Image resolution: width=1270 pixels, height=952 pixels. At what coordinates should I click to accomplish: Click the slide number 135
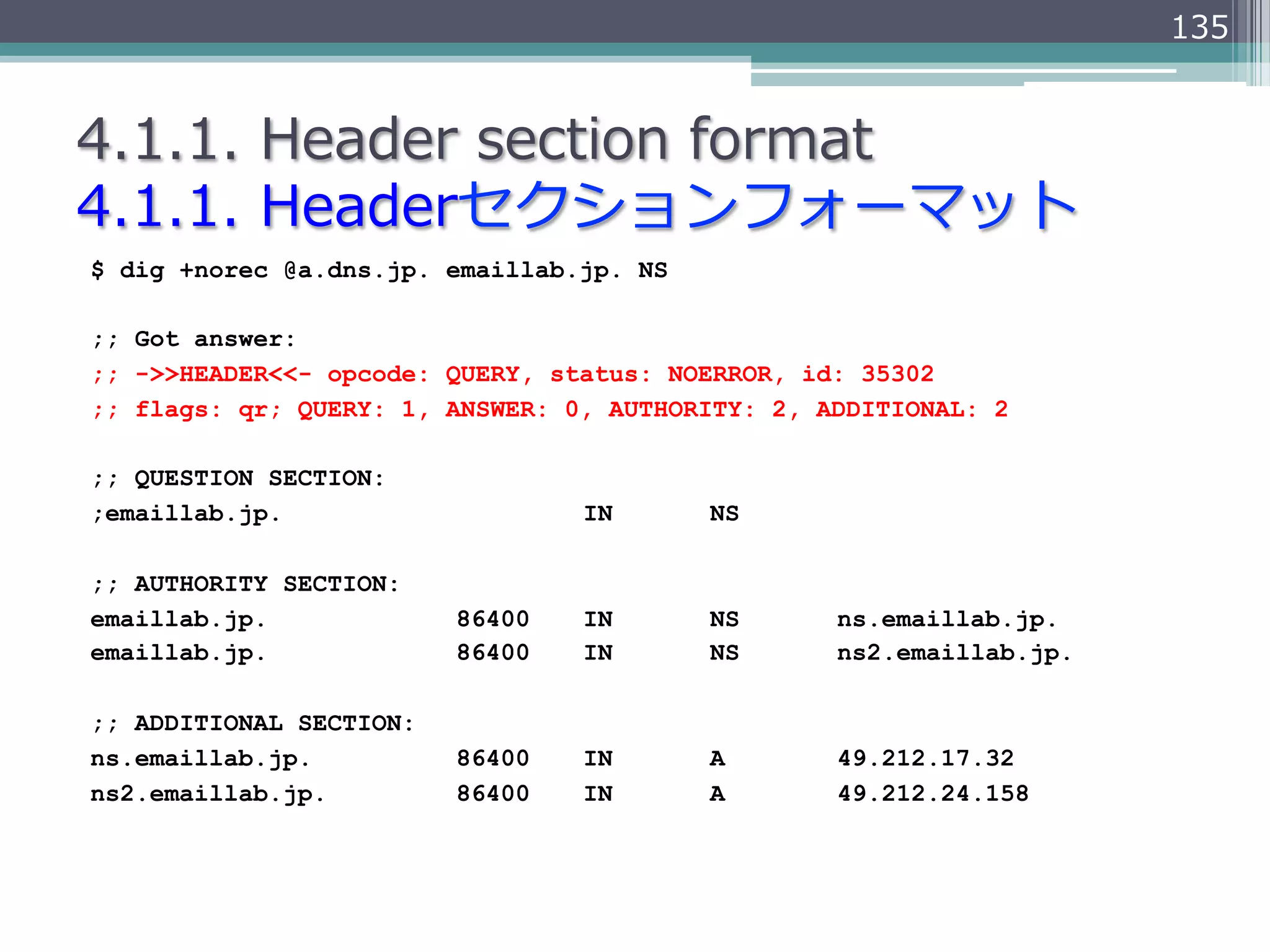click(1200, 27)
